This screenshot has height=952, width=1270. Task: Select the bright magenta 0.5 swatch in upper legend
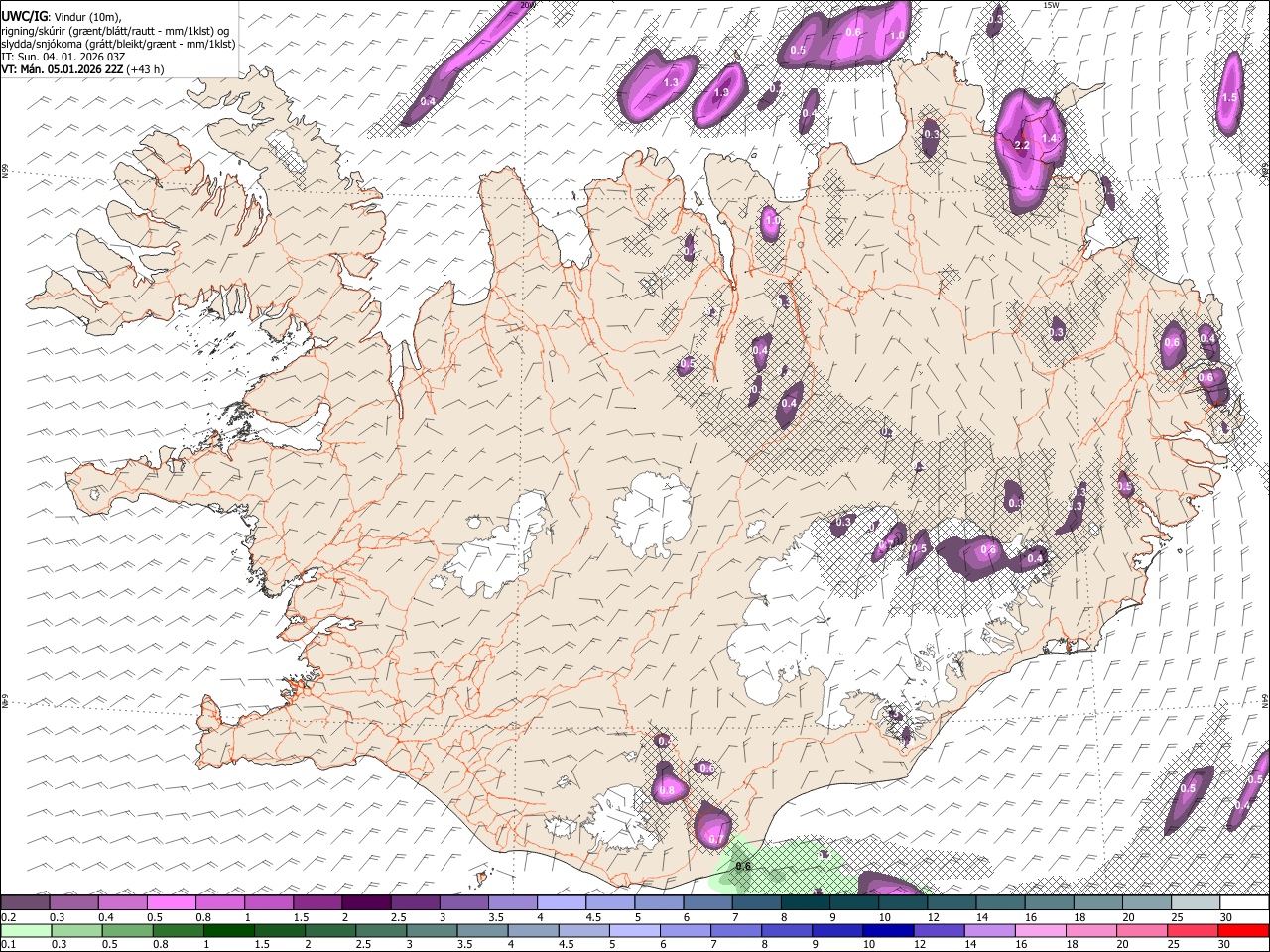172,902
